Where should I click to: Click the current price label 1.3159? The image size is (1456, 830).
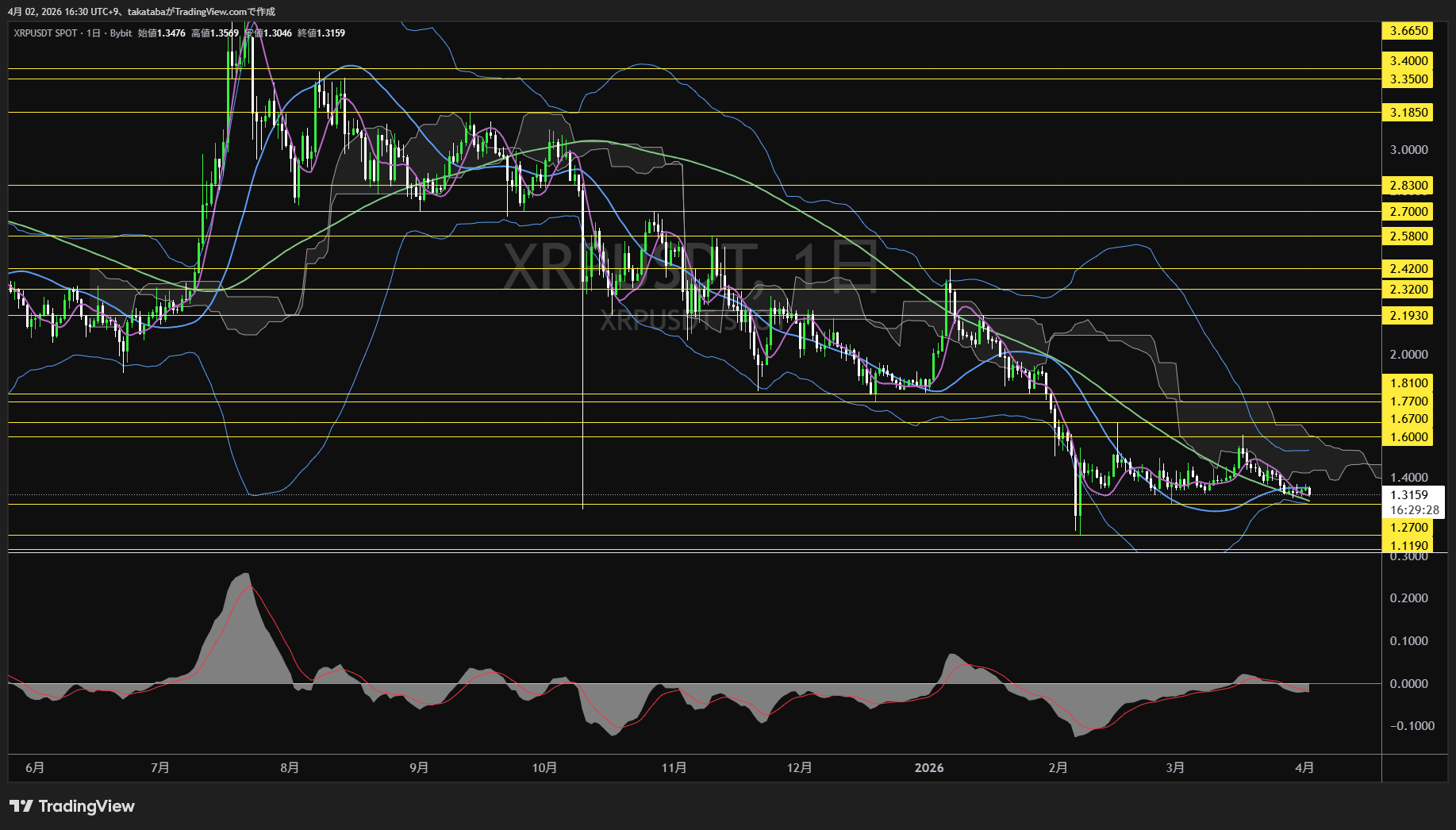click(1408, 495)
